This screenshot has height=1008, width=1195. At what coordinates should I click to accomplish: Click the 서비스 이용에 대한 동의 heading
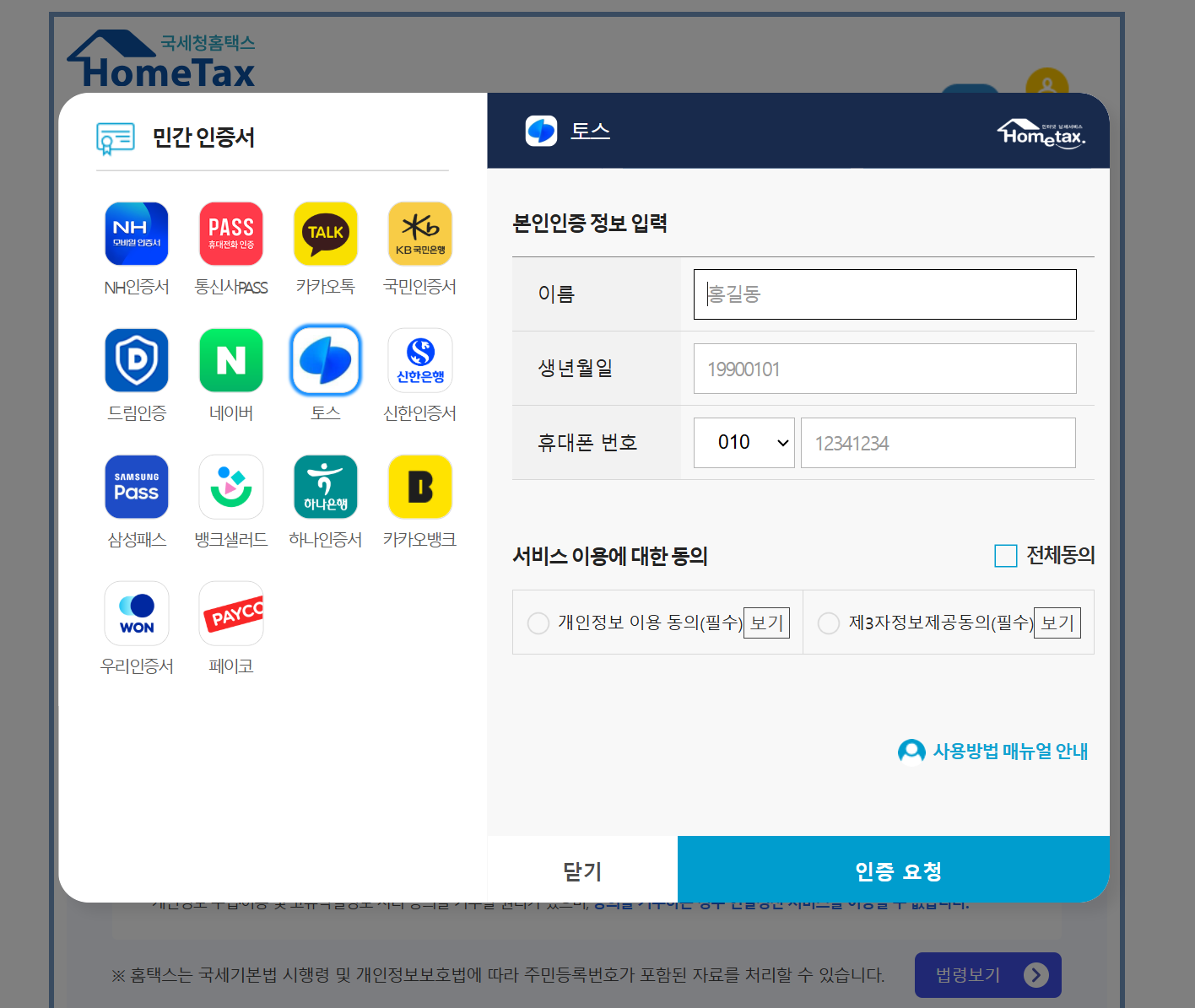coord(610,556)
